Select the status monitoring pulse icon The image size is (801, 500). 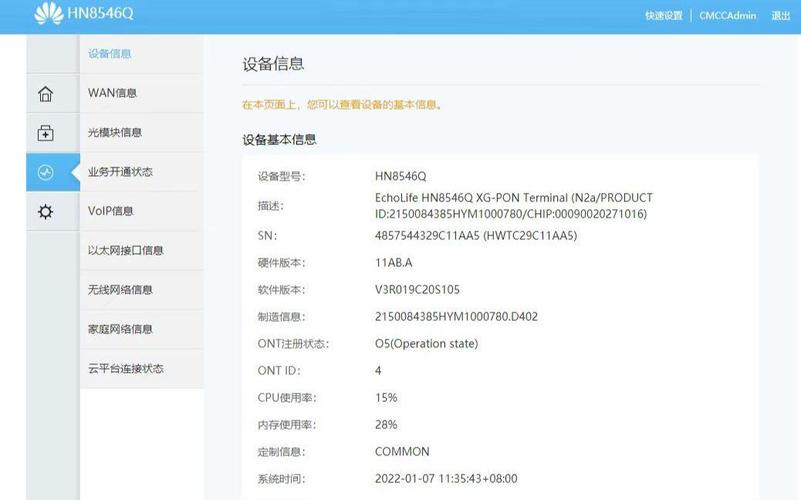coord(45,172)
